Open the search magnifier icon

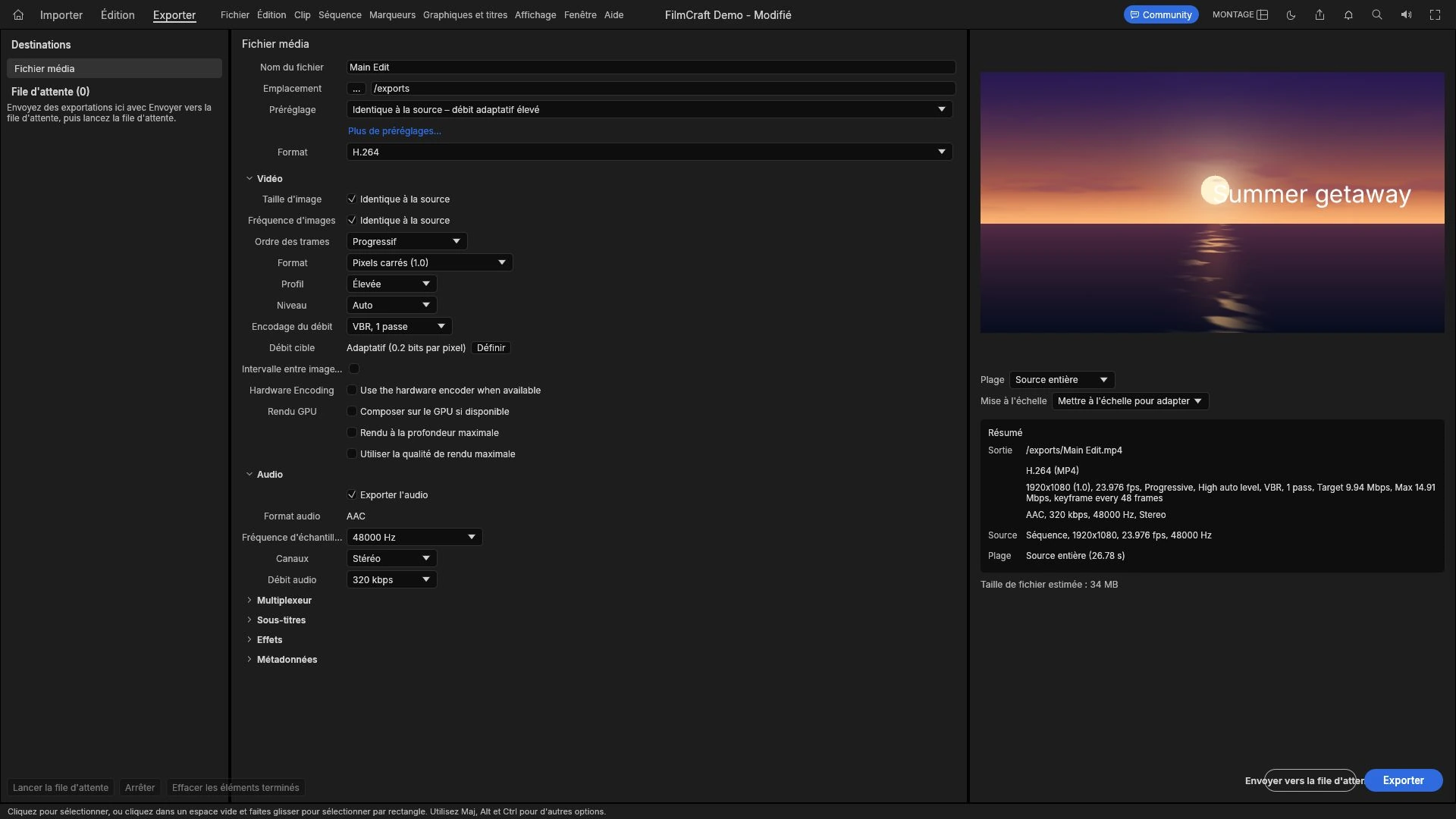[x=1377, y=14]
